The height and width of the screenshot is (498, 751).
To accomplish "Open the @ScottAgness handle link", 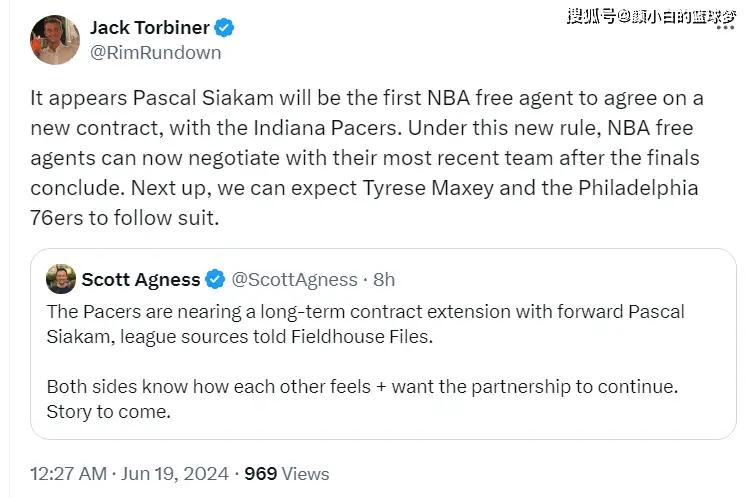I will [x=294, y=279].
